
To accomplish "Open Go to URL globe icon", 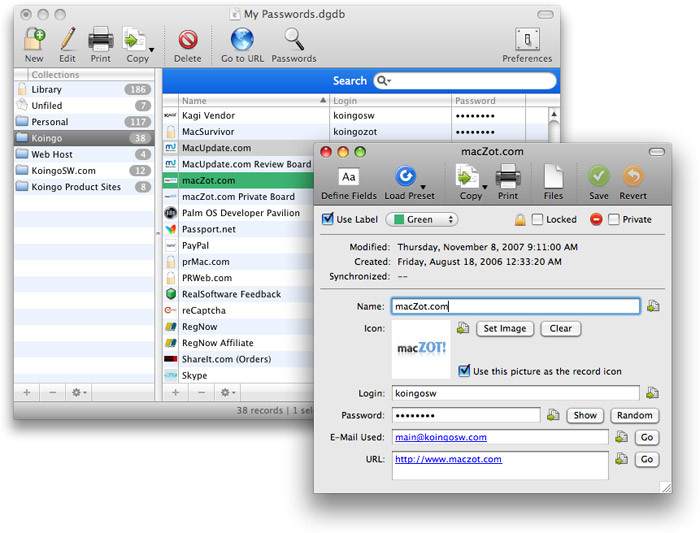I will [x=242, y=39].
